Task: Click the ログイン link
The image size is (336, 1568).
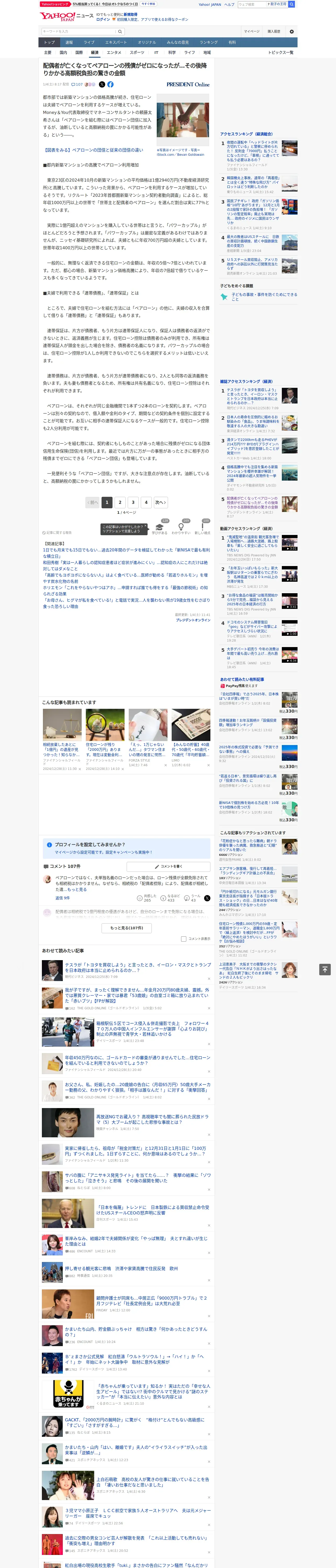Action: 103,20
